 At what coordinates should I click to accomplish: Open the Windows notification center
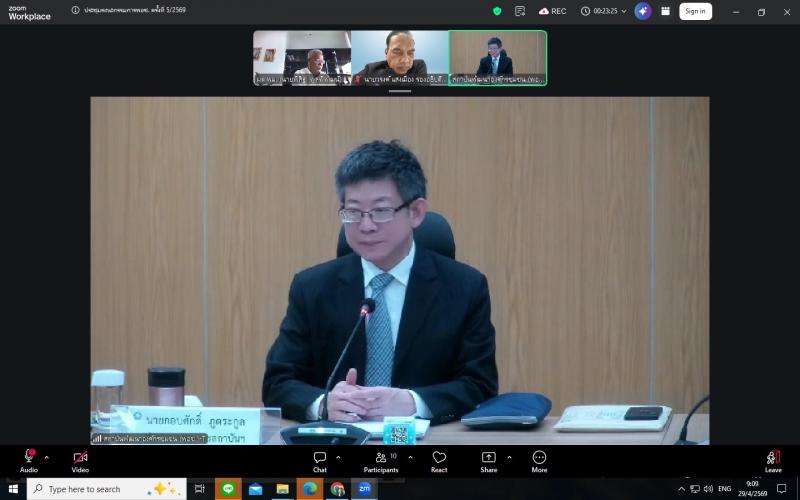781,489
